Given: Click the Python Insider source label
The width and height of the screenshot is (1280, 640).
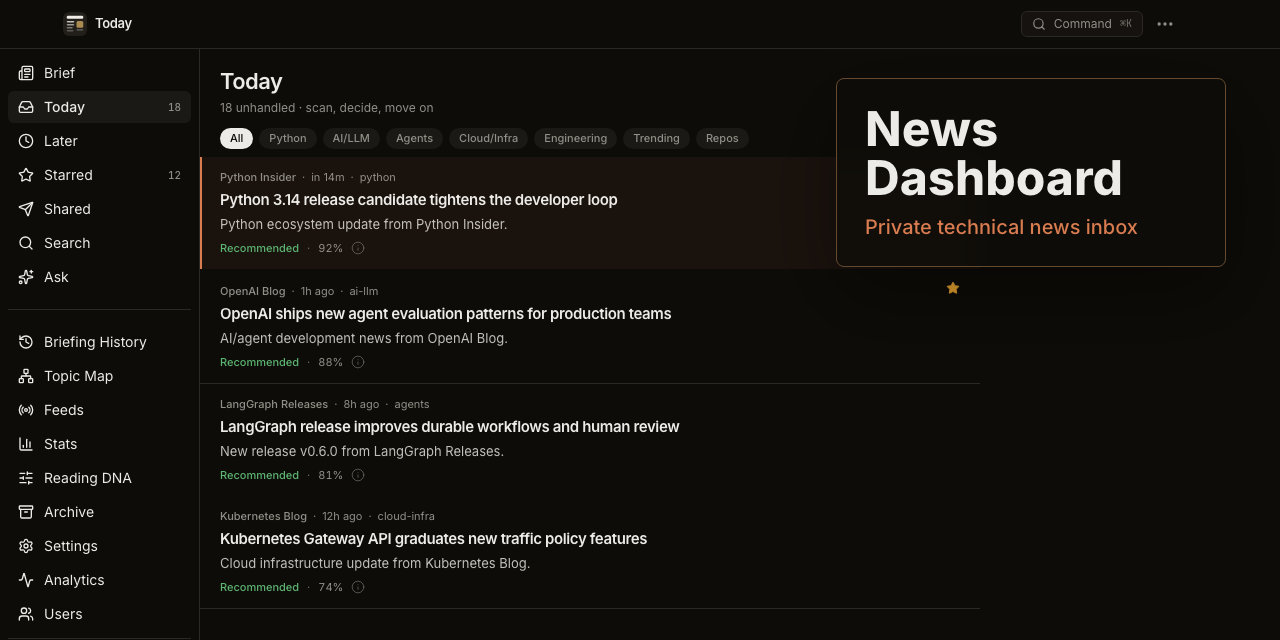Looking at the screenshot, I should (258, 177).
